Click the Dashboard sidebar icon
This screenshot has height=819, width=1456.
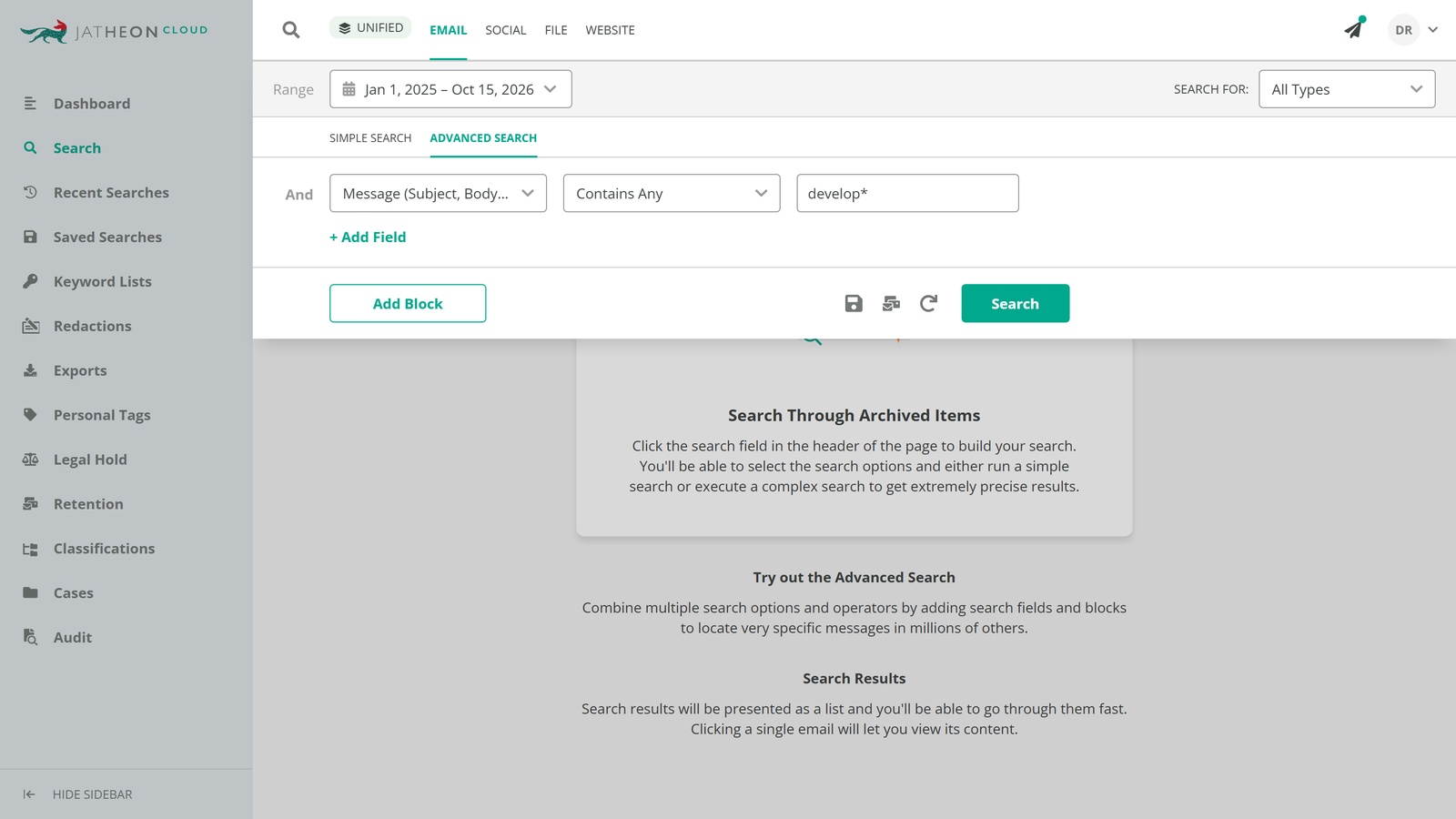click(x=30, y=104)
